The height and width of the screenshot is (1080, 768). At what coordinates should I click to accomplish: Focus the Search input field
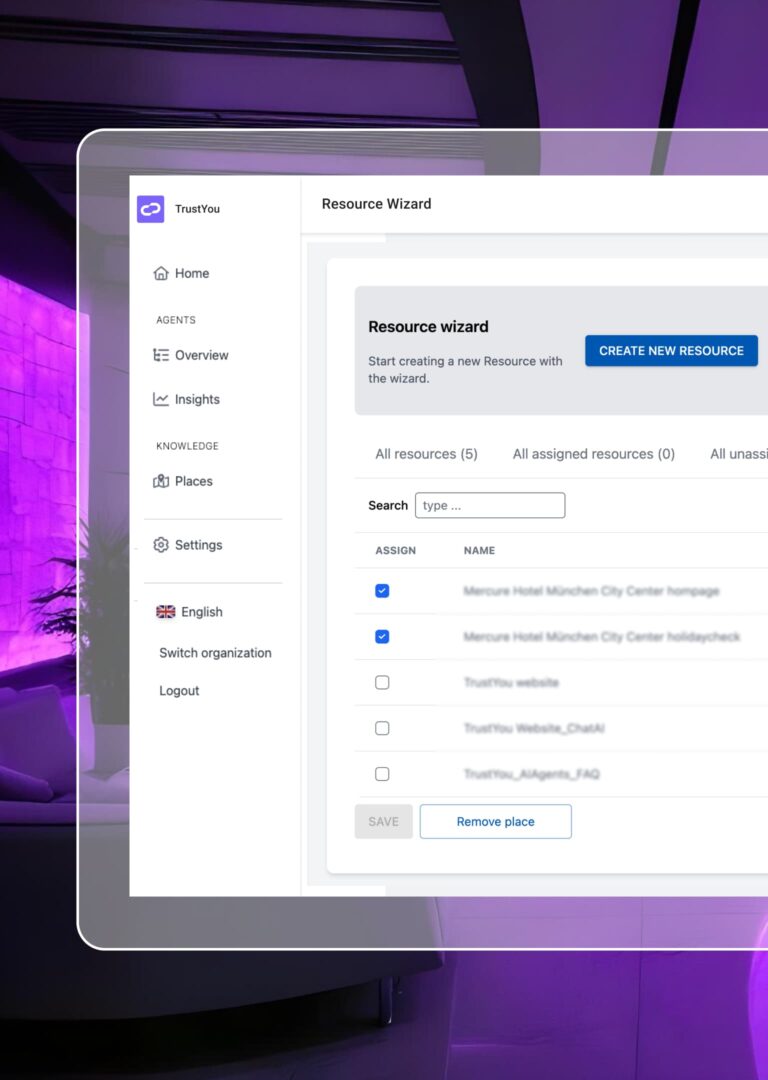tap(490, 506)
